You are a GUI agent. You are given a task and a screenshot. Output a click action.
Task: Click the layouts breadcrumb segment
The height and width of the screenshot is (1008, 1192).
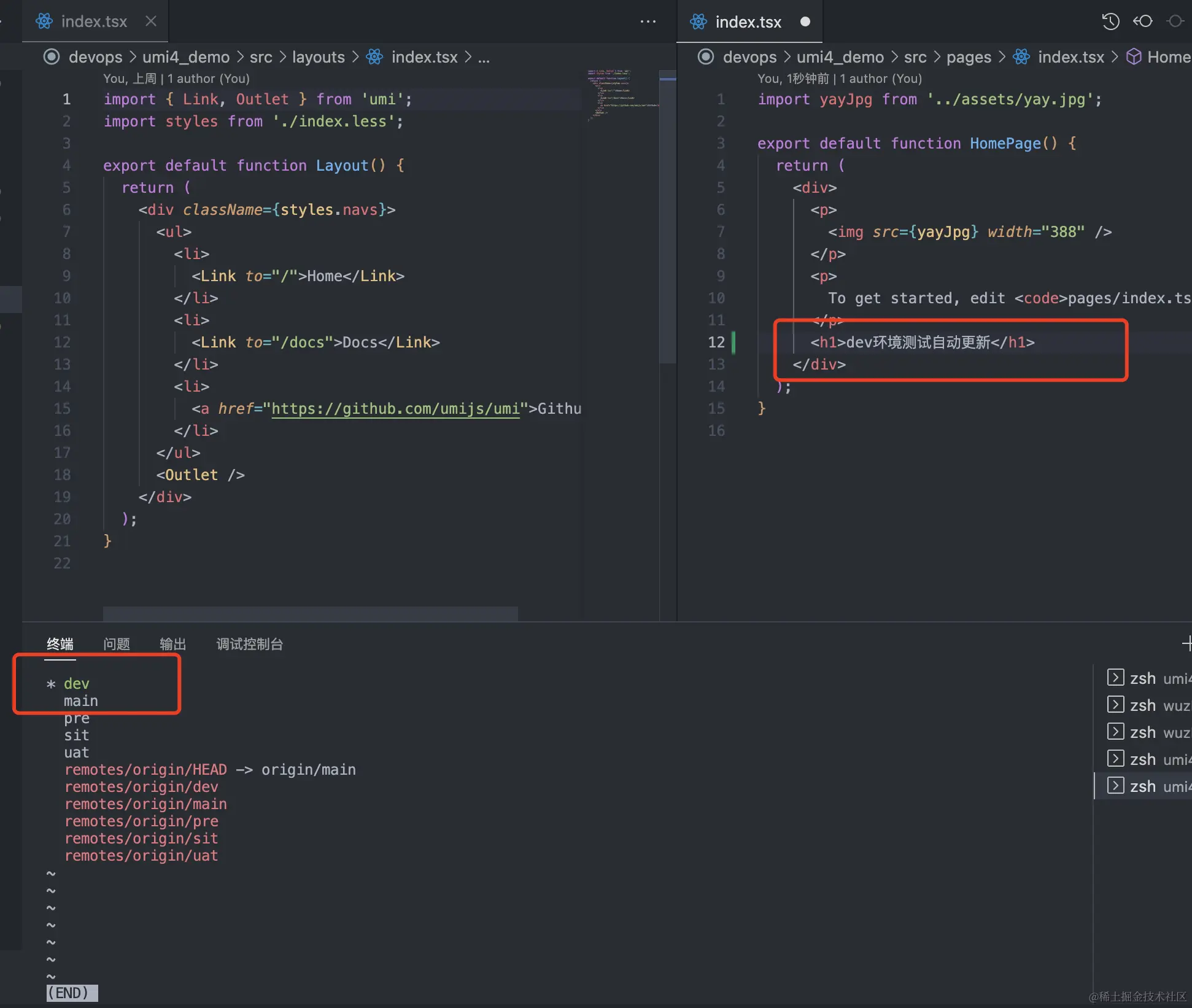(318, 57)
